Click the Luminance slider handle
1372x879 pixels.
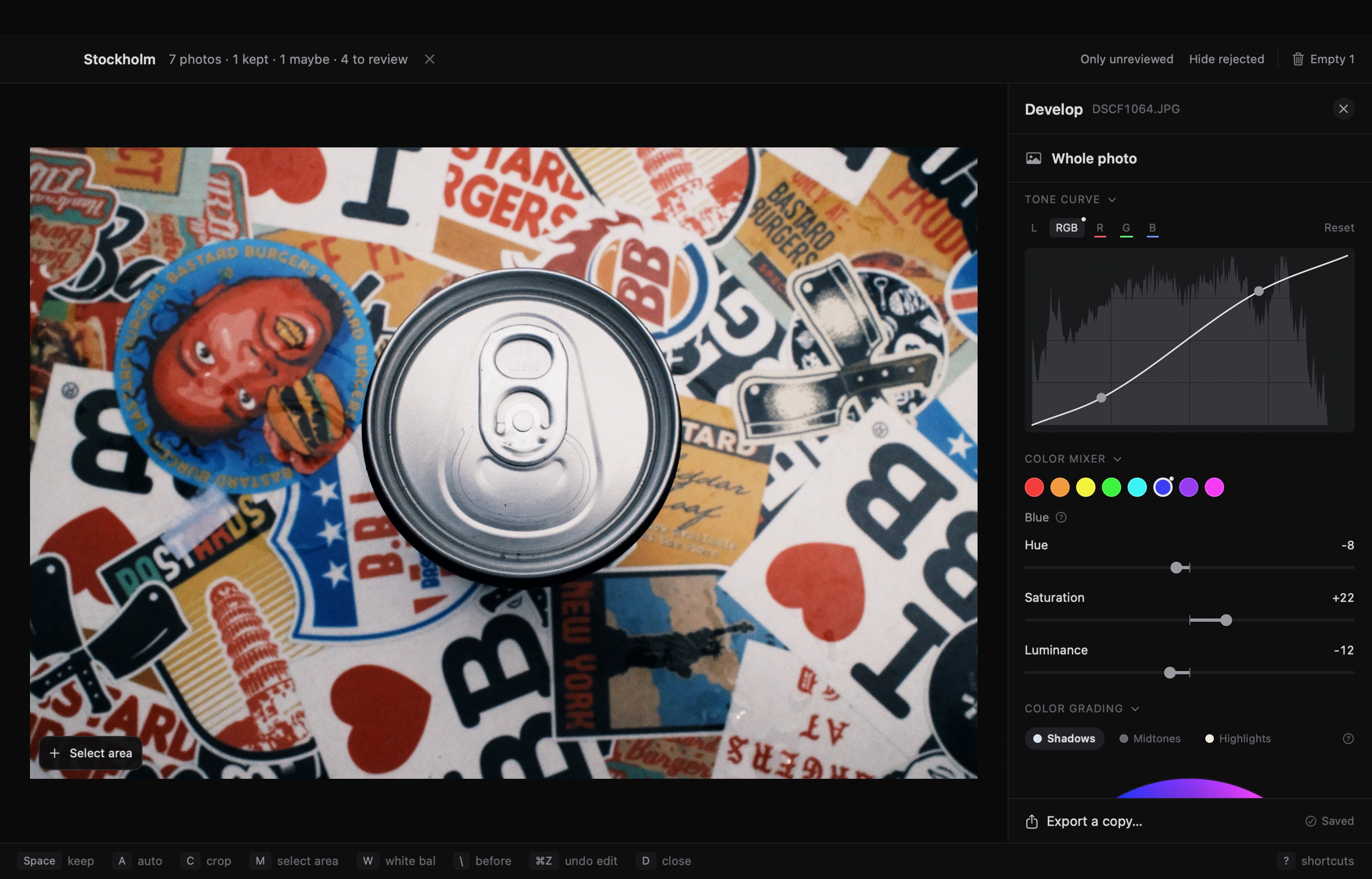[x=1169, y=673]
